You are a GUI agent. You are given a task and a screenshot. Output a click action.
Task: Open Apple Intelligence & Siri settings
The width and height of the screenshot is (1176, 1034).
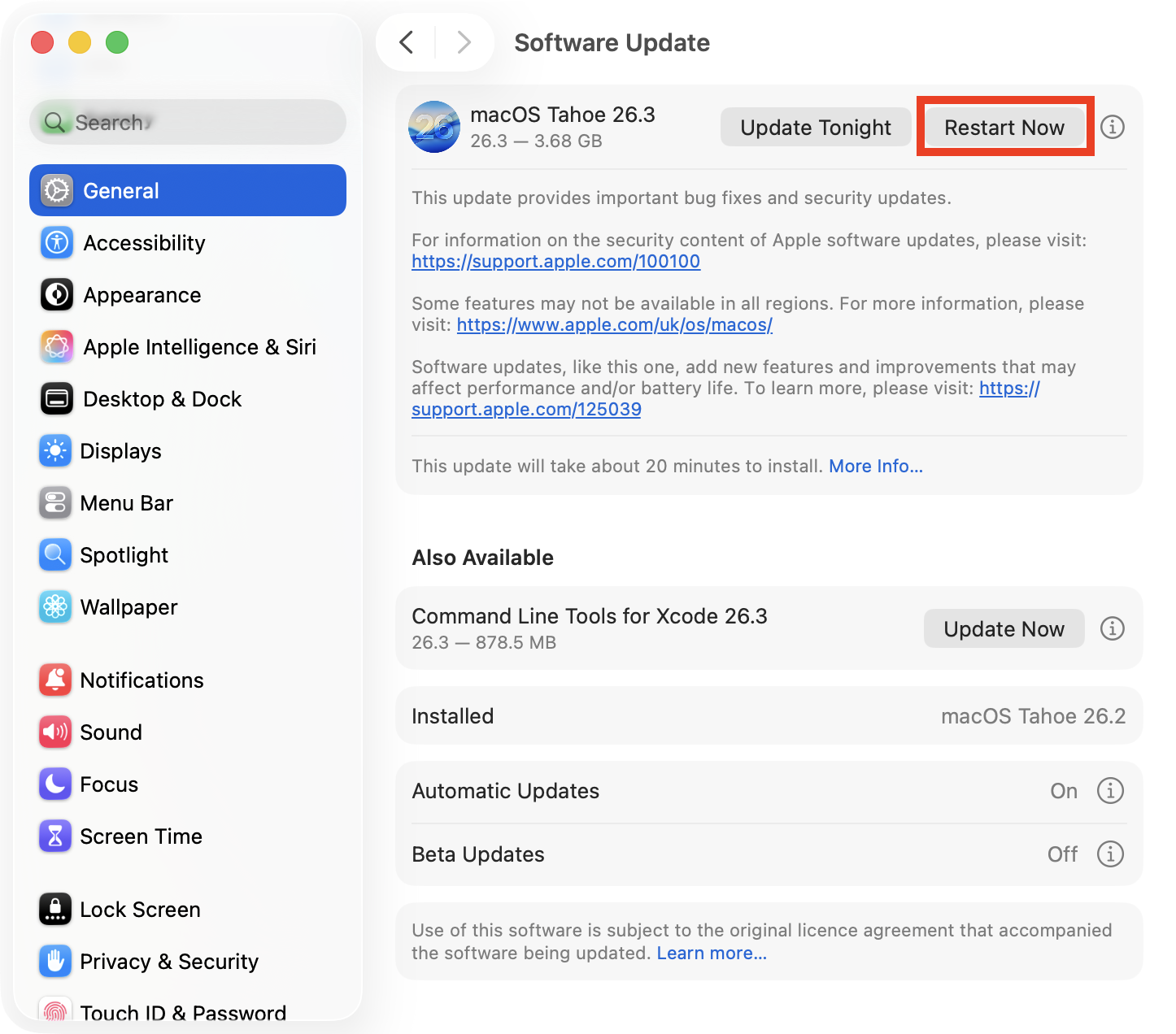[199, 347]
